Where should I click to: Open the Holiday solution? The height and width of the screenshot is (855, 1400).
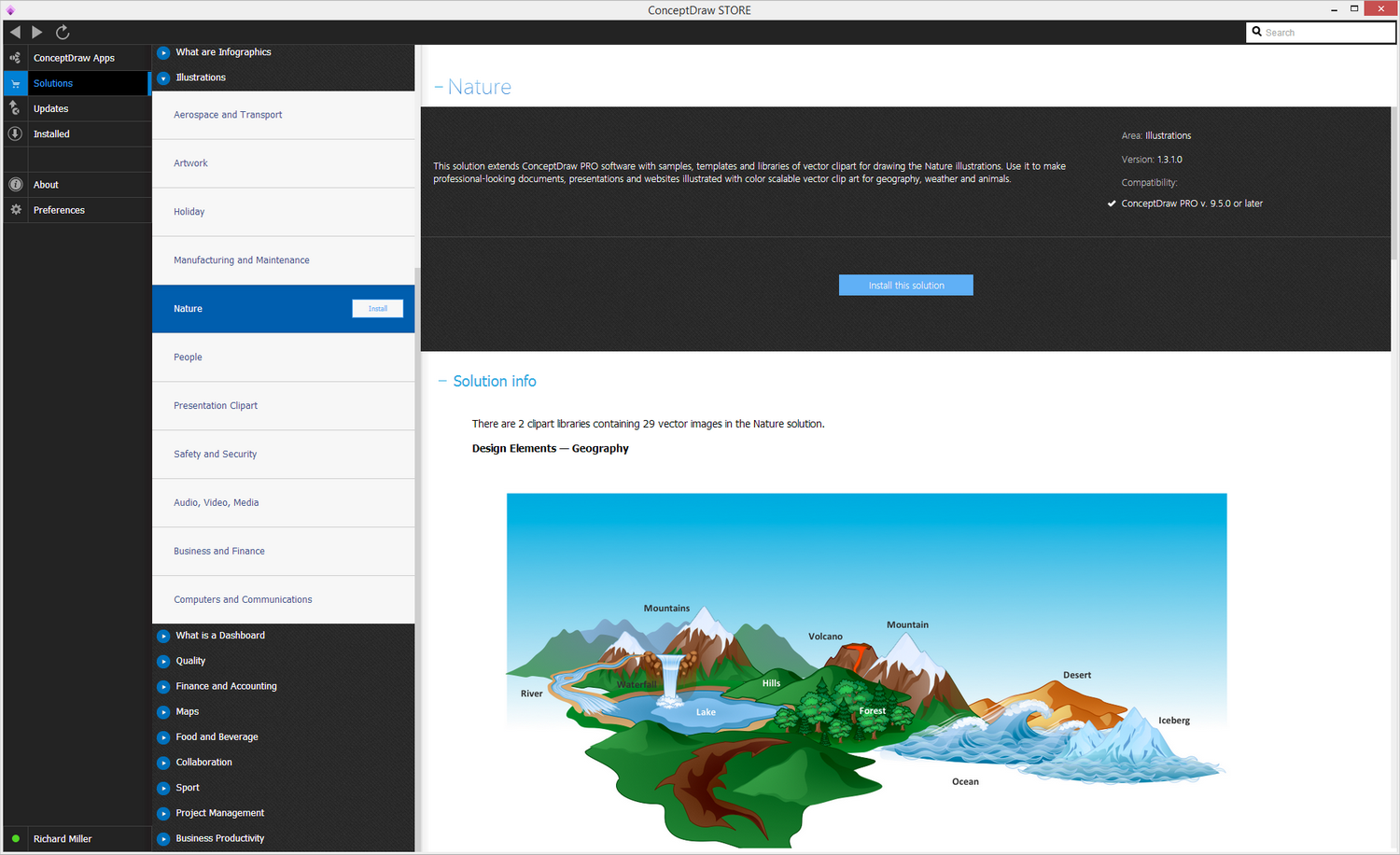[x=283, y=212]
